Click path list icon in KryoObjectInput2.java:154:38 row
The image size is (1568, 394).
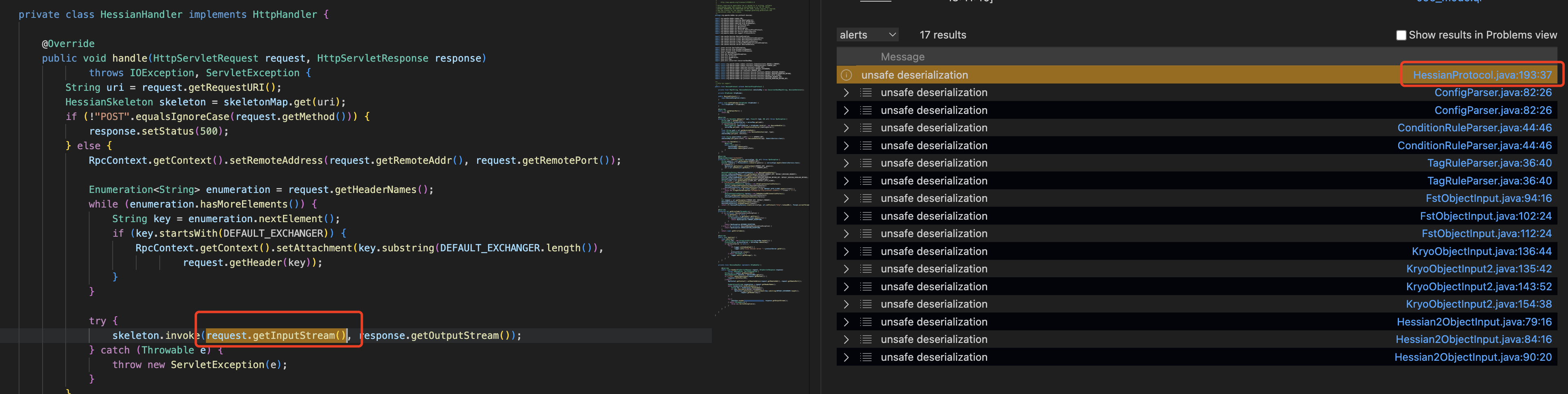point(866,304)
